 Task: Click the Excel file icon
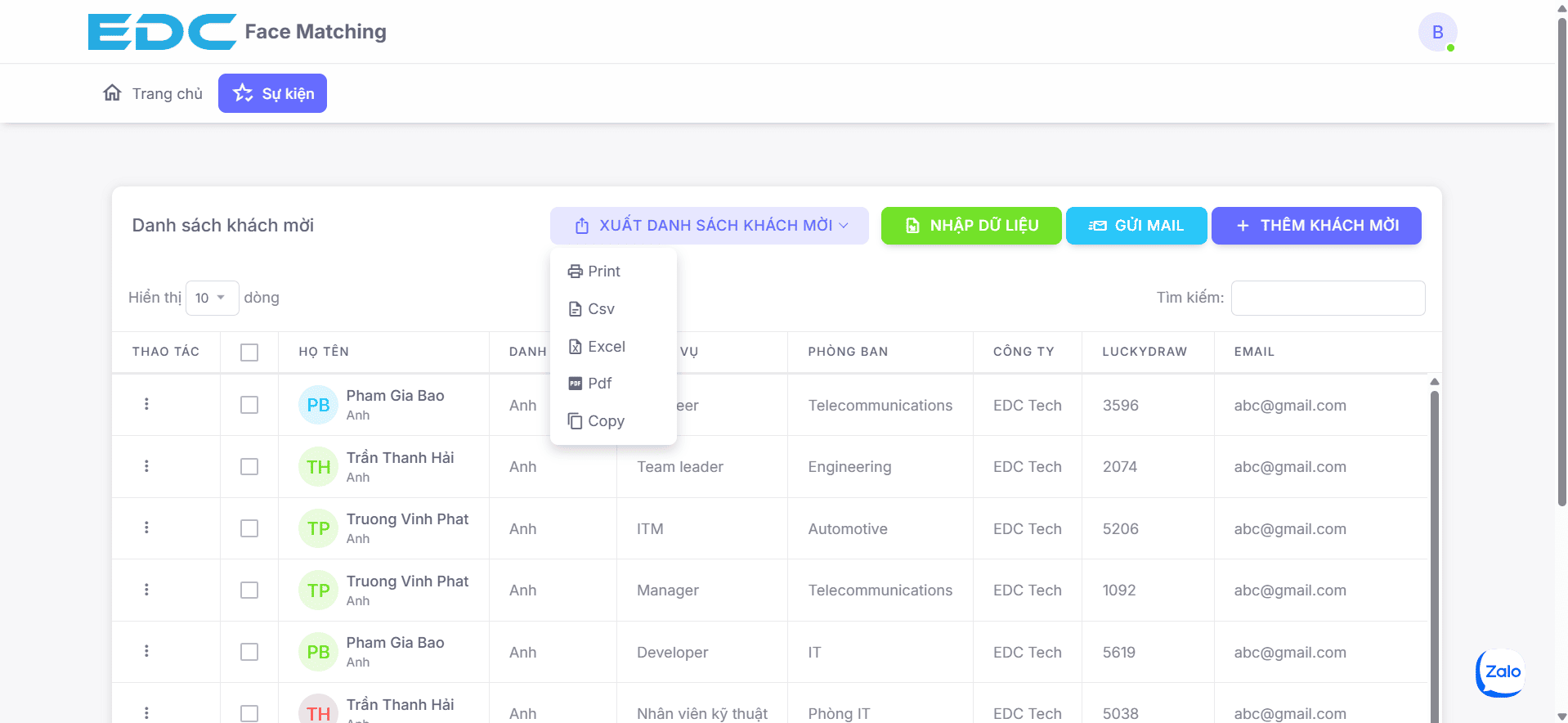pyautogui.click(x=576, y=347)
